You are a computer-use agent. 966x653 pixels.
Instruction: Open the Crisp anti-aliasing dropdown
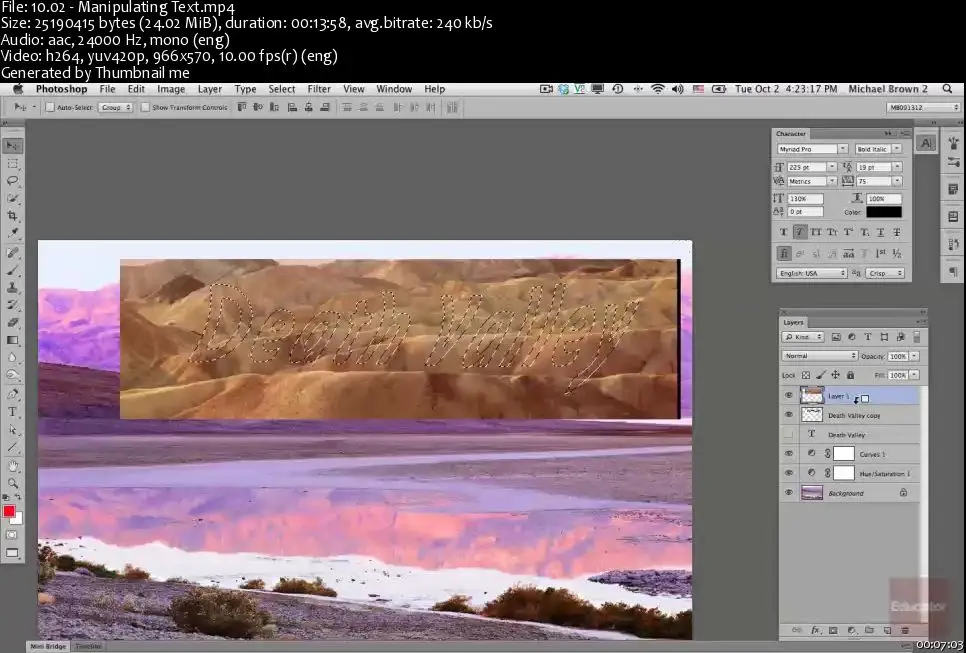pos(885,273)
